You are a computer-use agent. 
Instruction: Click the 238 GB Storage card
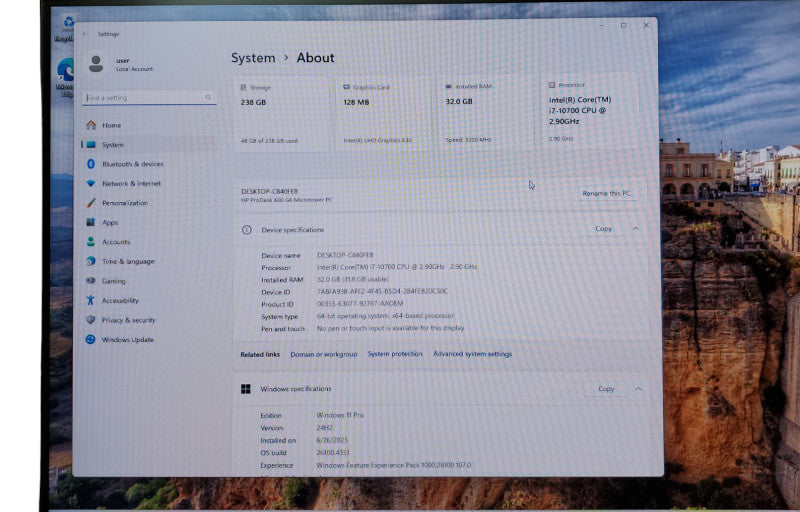282,114
